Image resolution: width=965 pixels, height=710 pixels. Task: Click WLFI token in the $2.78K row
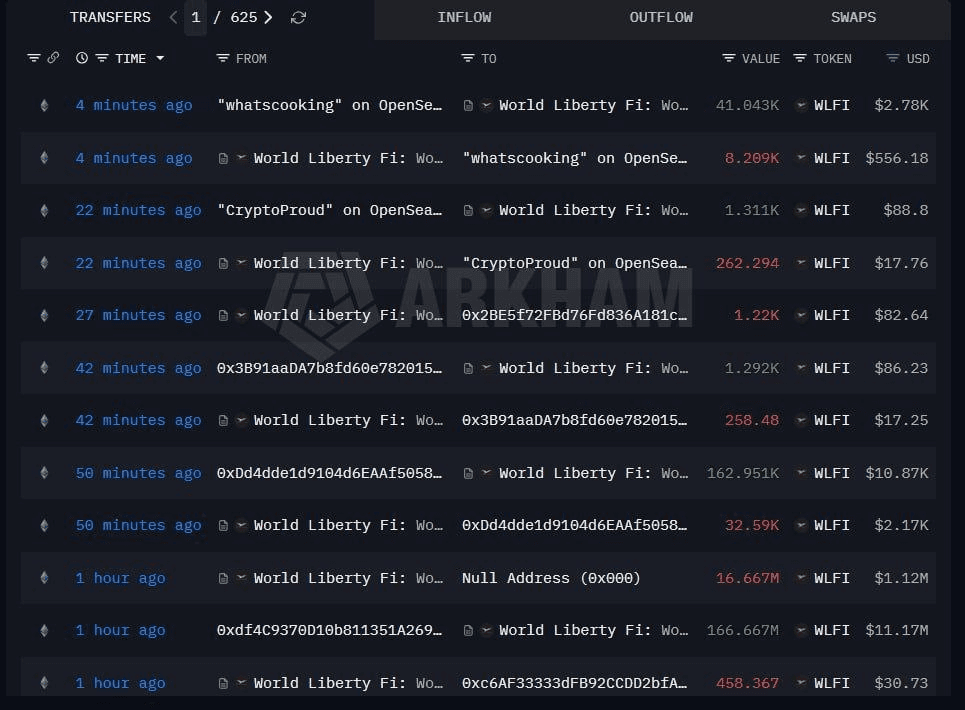coord(831,105)
